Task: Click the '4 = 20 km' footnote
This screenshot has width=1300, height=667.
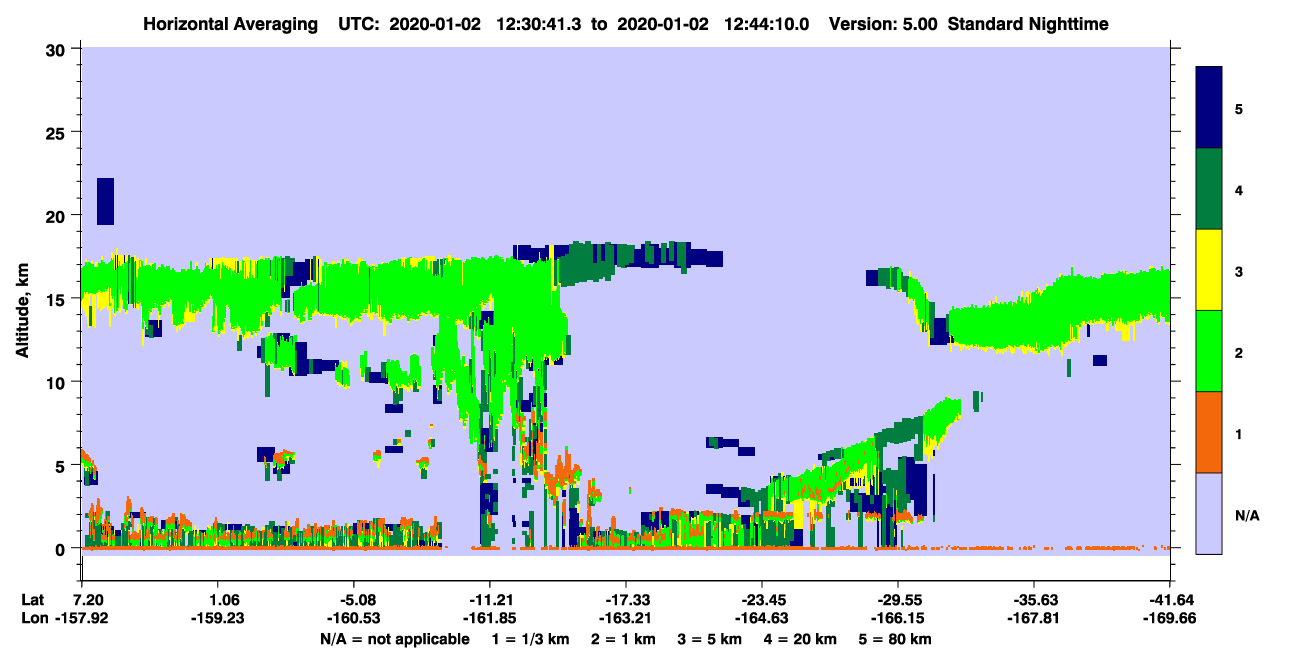Action: 801,639
